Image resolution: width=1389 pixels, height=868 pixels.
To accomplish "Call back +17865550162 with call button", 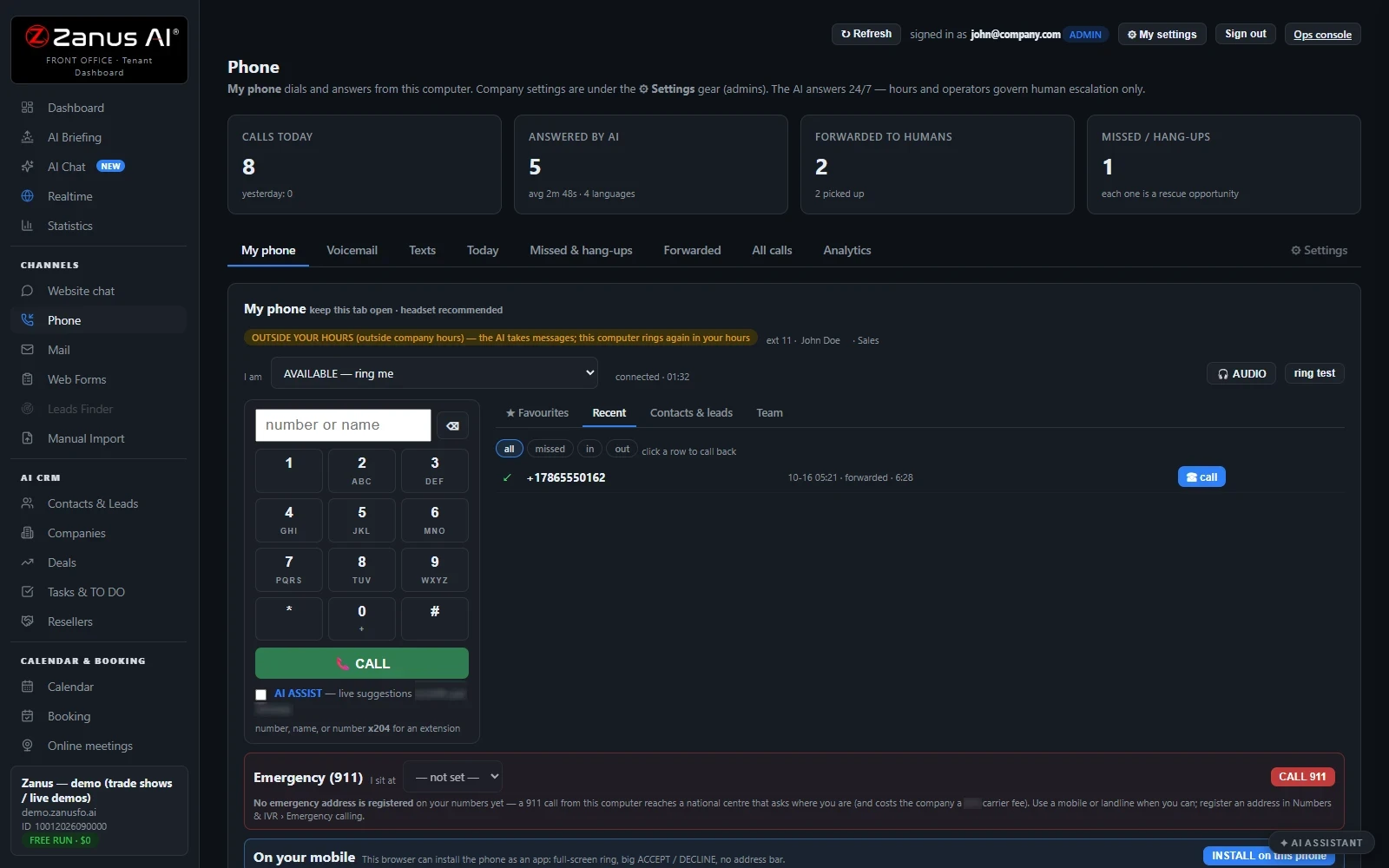I will pos(1201,477).
